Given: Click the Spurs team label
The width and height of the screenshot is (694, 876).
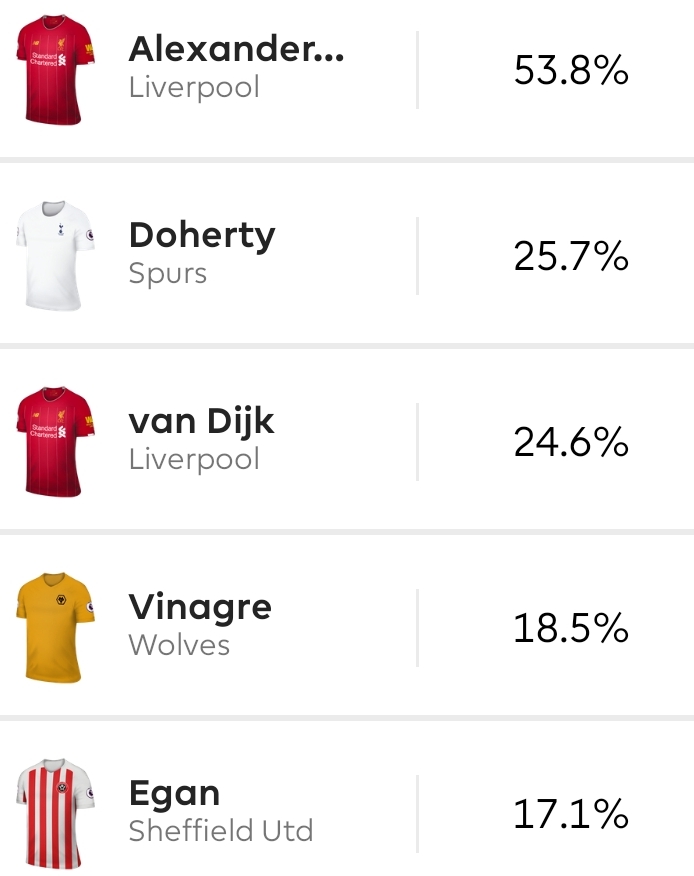Looking at the screenshot, I should 168,274.
